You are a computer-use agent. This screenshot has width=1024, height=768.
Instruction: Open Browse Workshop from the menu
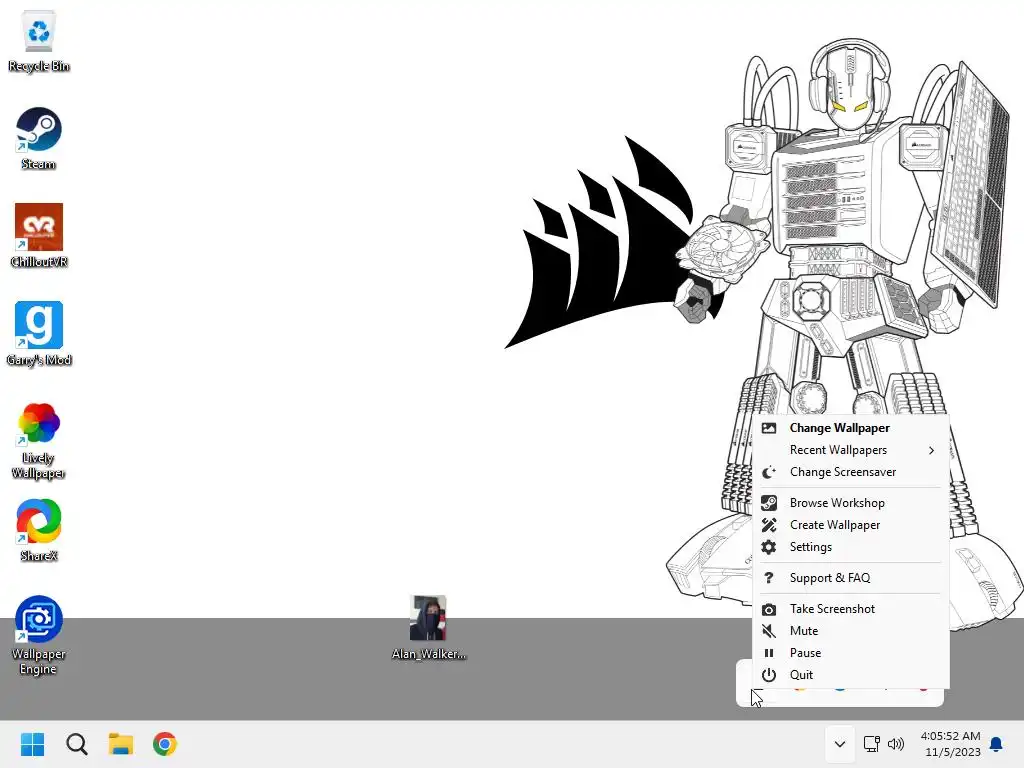pos(850,503)
